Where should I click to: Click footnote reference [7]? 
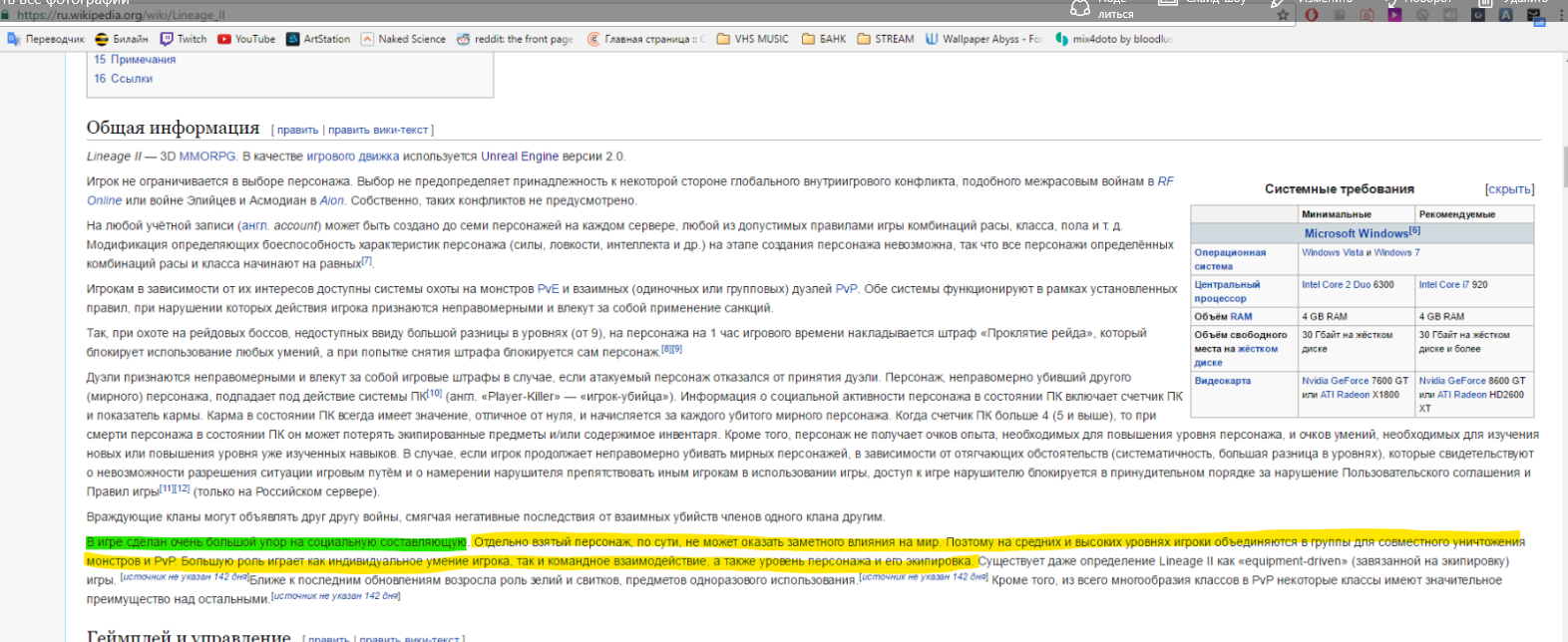[367, 260]
